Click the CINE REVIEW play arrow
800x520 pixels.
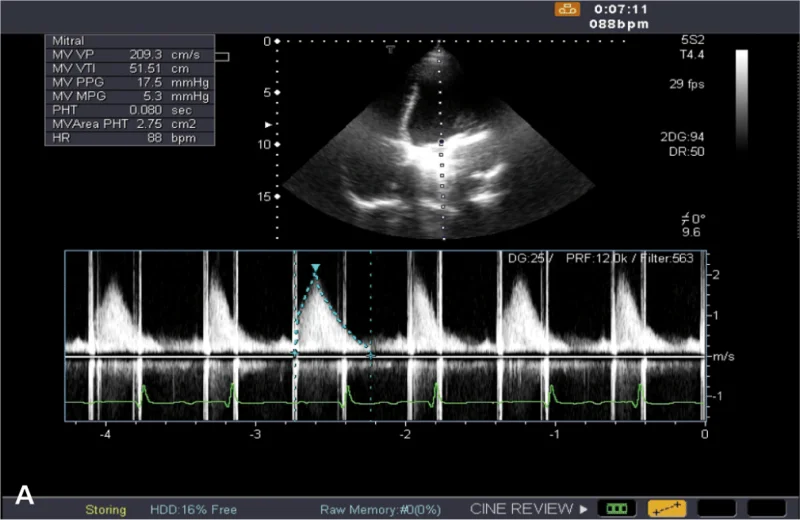coord(584,509)
